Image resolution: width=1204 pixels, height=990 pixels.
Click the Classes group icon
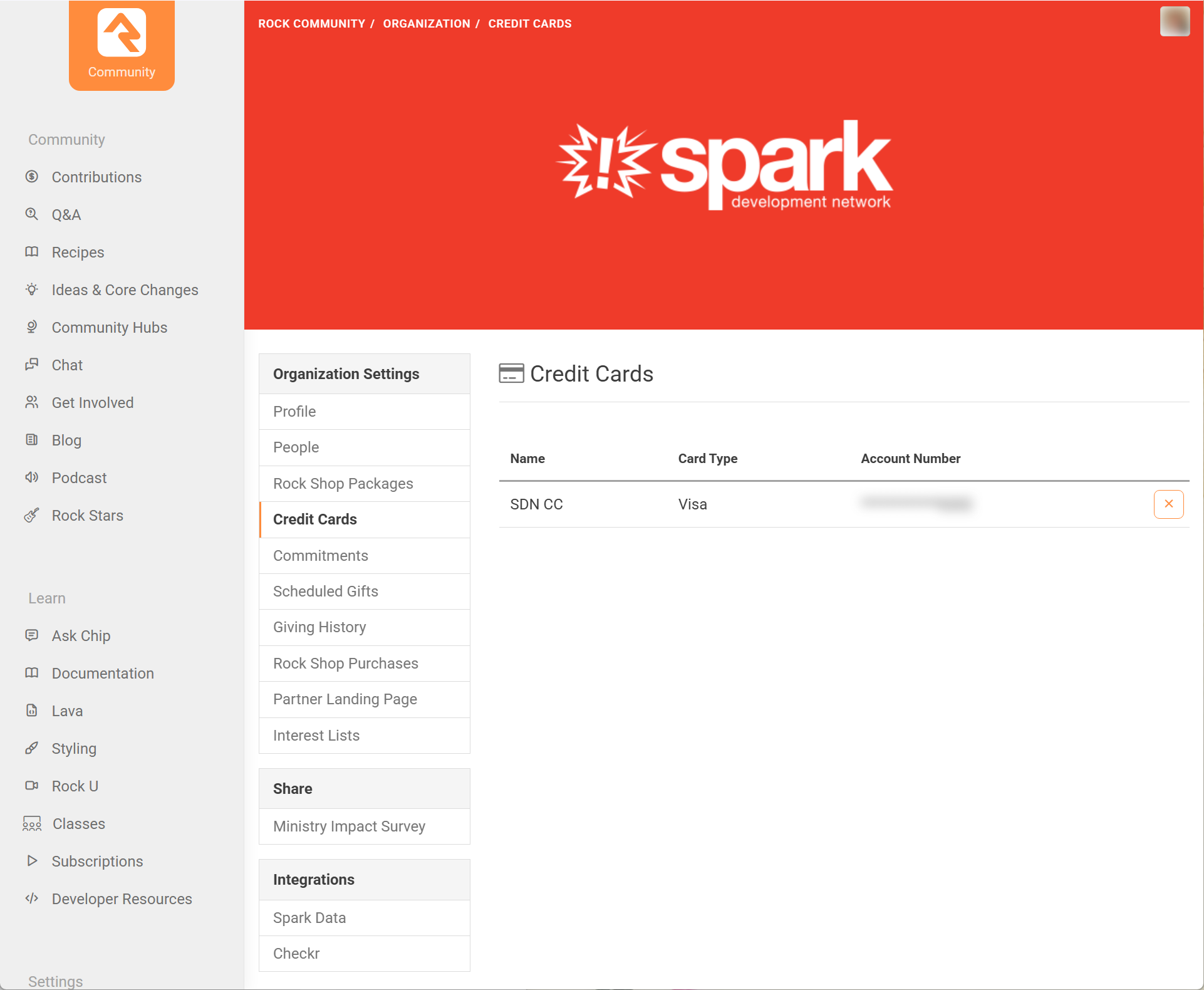(x=32, y=823)
